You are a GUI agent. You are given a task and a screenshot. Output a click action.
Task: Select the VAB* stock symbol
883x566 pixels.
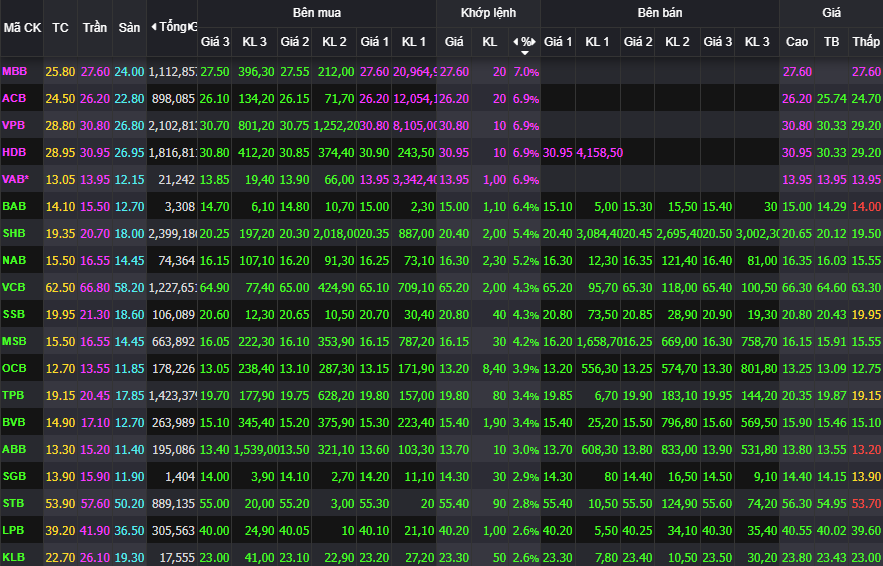tap(16, 179)
